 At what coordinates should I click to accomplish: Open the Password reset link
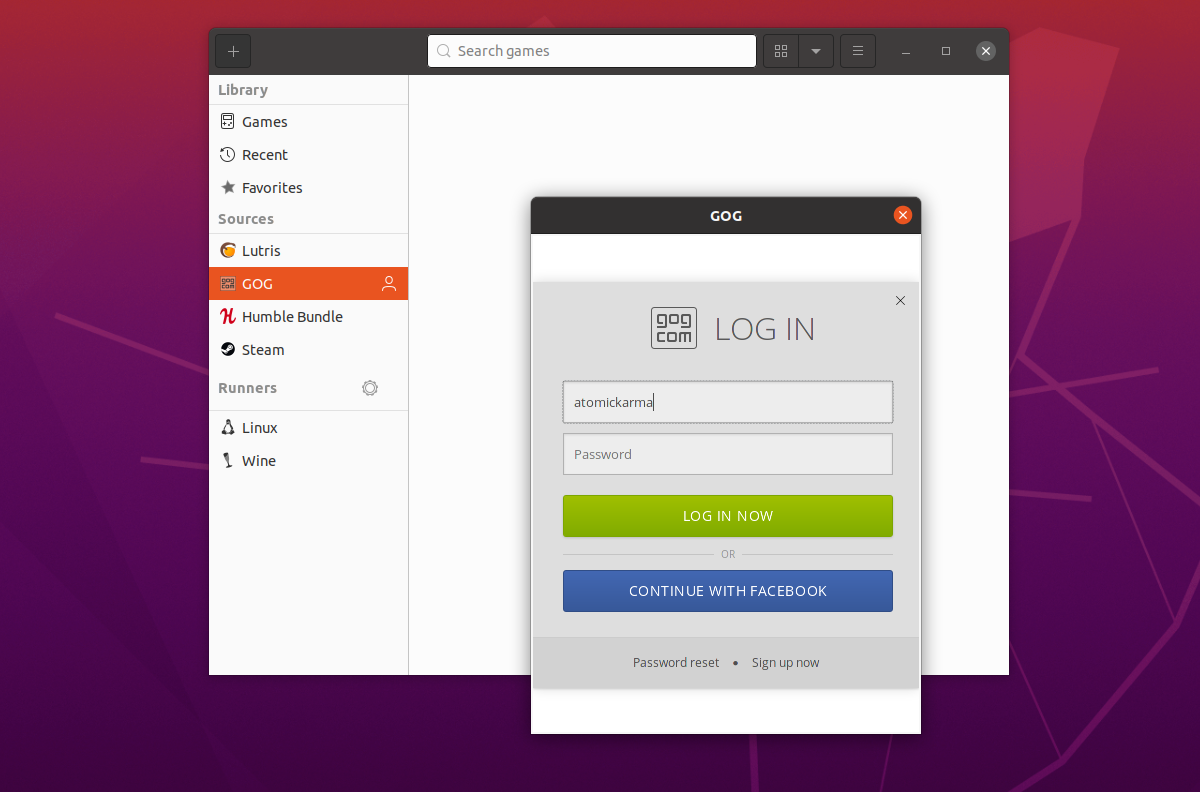point(675,662)
